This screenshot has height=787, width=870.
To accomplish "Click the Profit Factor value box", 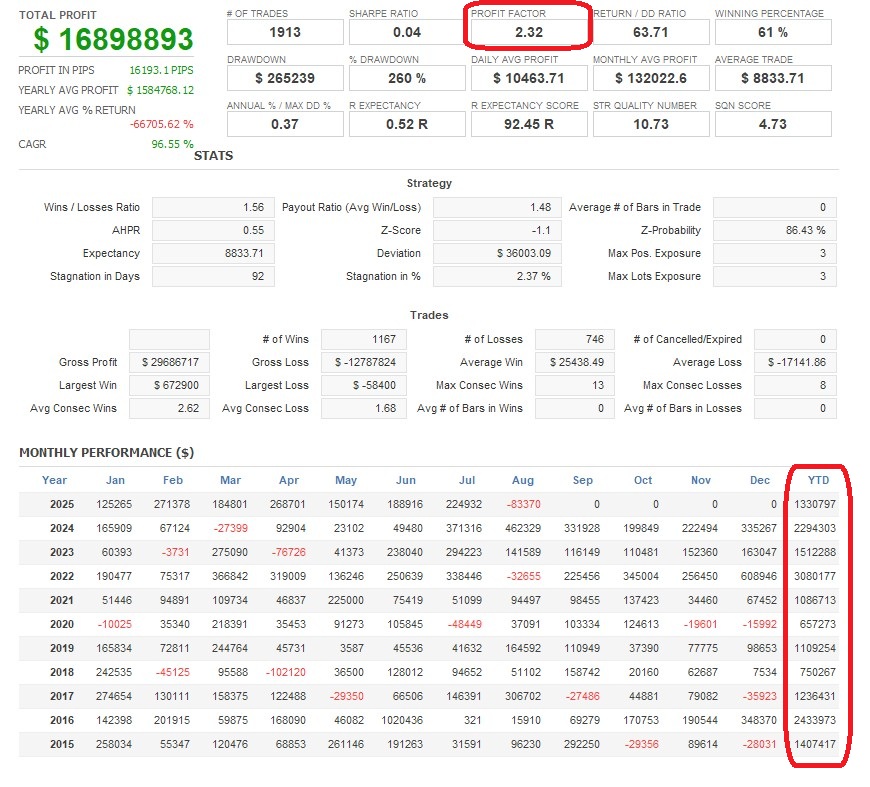I will coord(529,32).
